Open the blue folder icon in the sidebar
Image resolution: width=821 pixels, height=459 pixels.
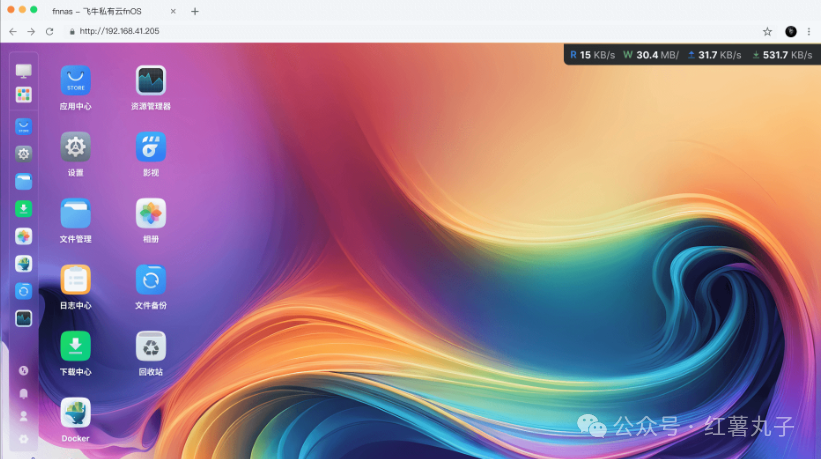click(24, 182)
